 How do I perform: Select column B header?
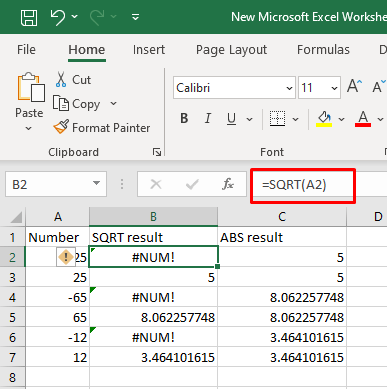(153, 217)
